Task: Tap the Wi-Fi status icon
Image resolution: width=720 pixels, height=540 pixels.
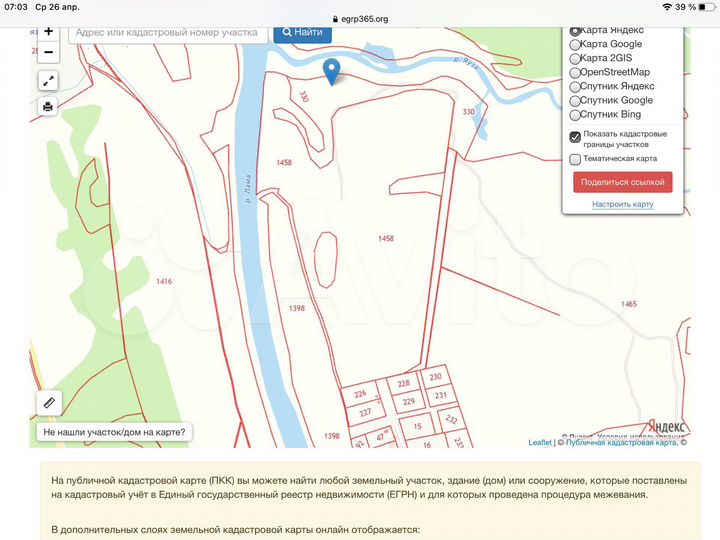Action: click(x=666, y=6)
